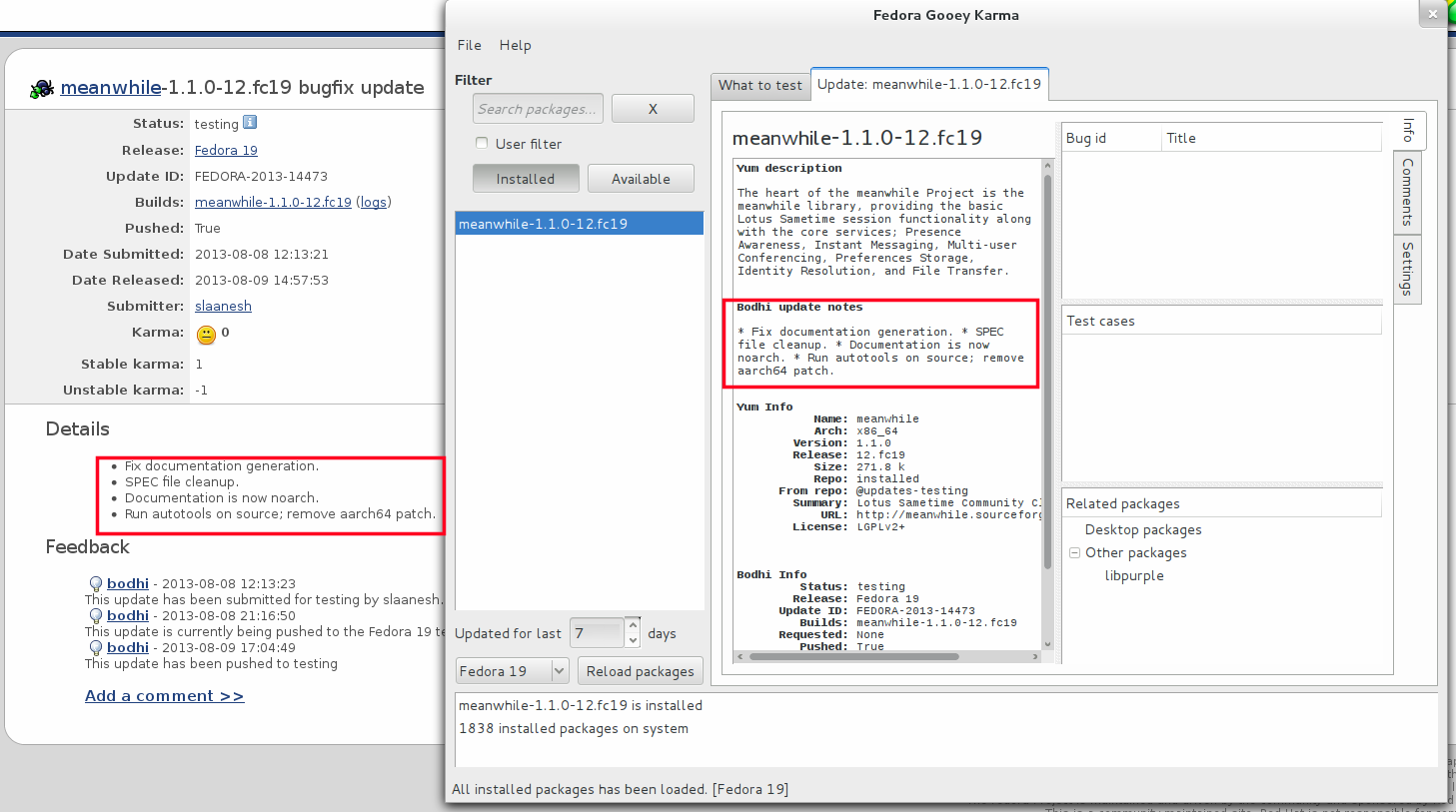
Task: Click the scroll-right arrow of horizontal scrollbar
Action: pos(1035,657)
